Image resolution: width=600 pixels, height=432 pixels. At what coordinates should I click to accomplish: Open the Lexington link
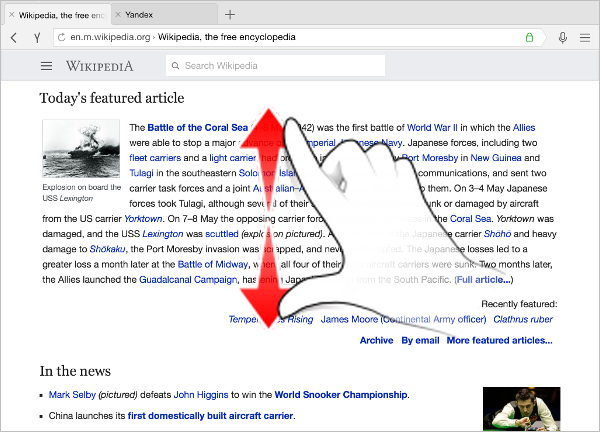click(x=163, y=234)
